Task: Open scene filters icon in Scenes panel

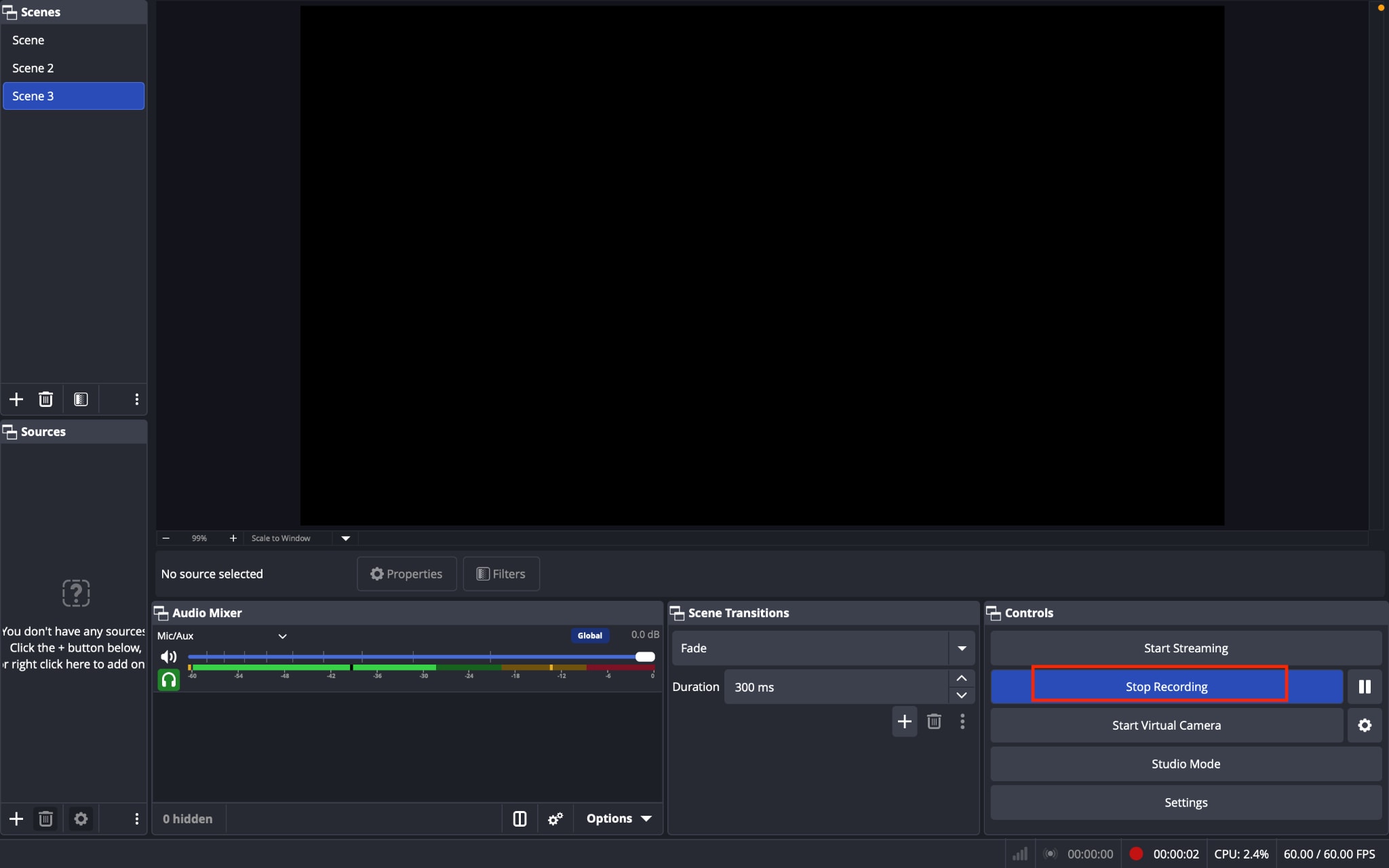Action: coord(81,399)
